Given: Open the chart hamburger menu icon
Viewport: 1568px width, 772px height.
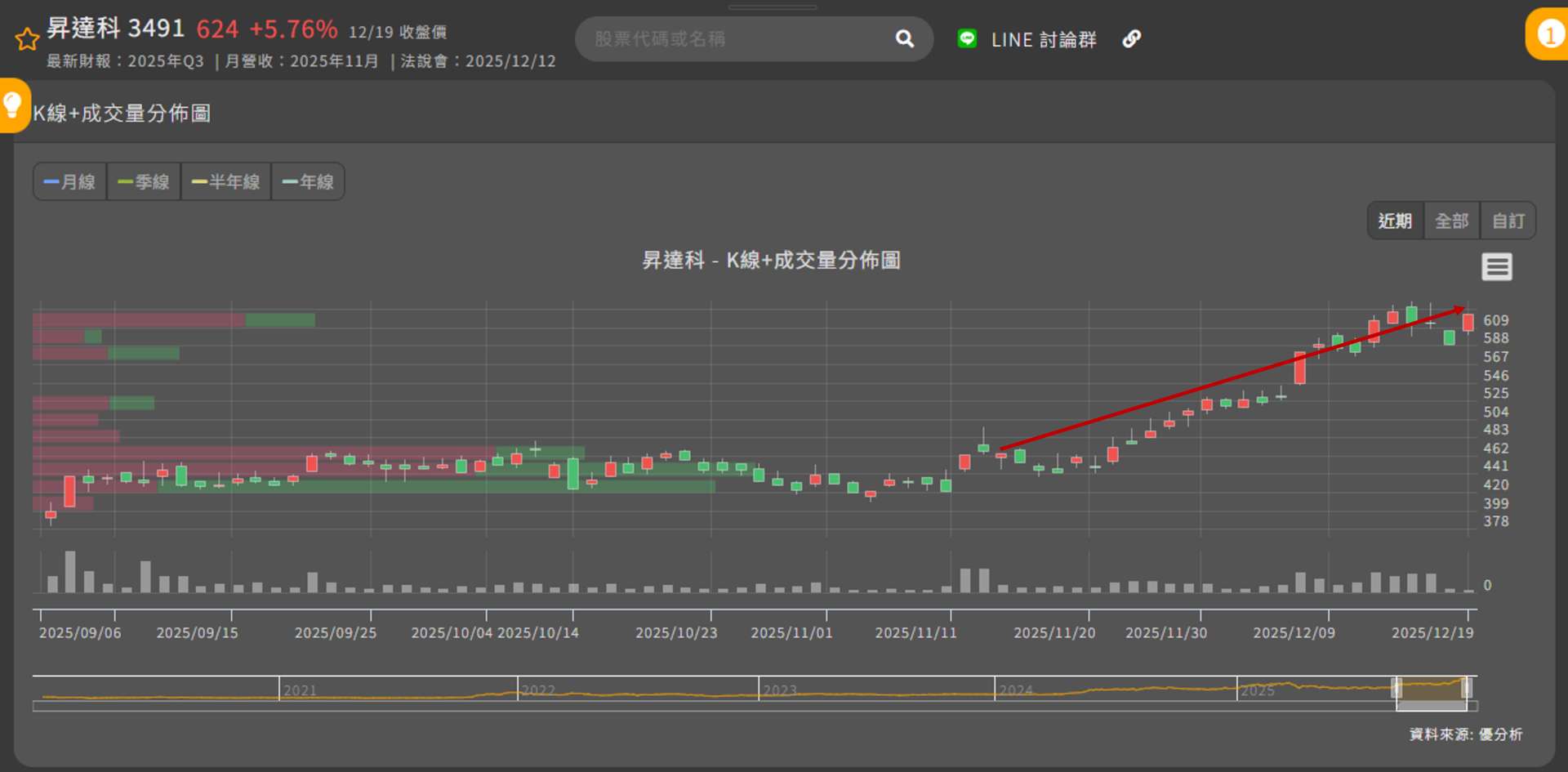Looking at the screenshot, I should pos(1496,266).
